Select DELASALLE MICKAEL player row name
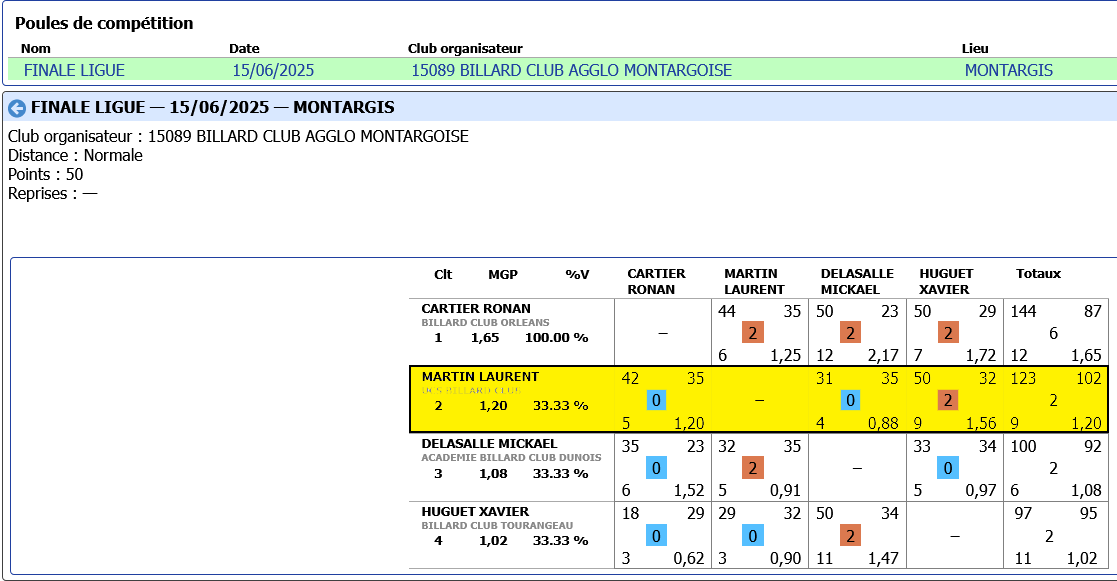Screen dimensions: 1117x581 click(489, 444)
